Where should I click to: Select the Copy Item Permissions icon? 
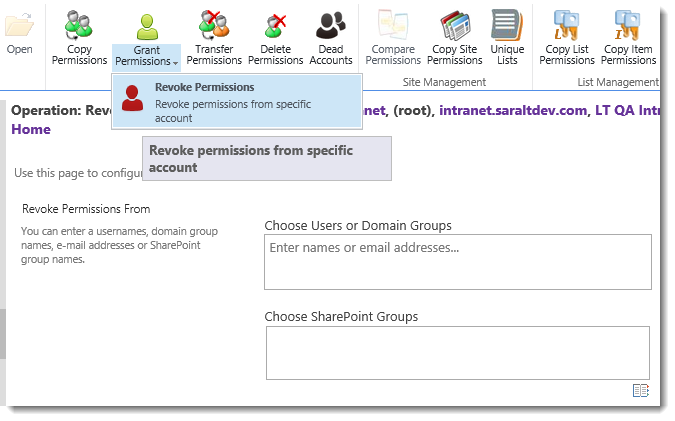[x=628, y=25]
